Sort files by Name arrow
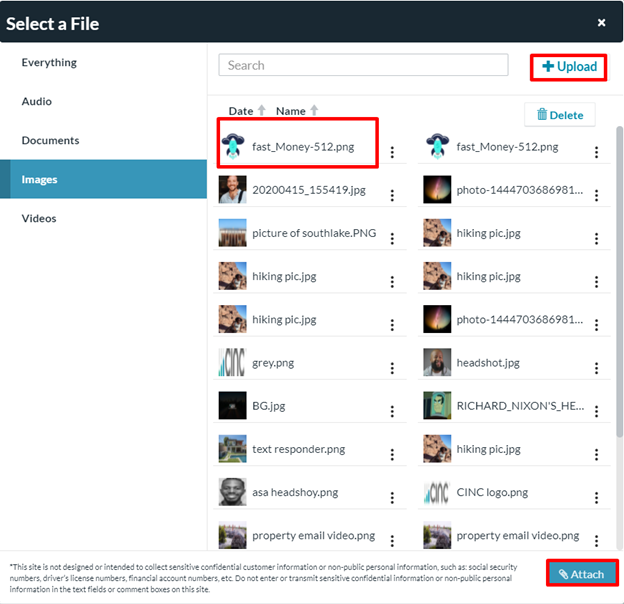This screenshot has width=624, height=604. coord(314,110)
